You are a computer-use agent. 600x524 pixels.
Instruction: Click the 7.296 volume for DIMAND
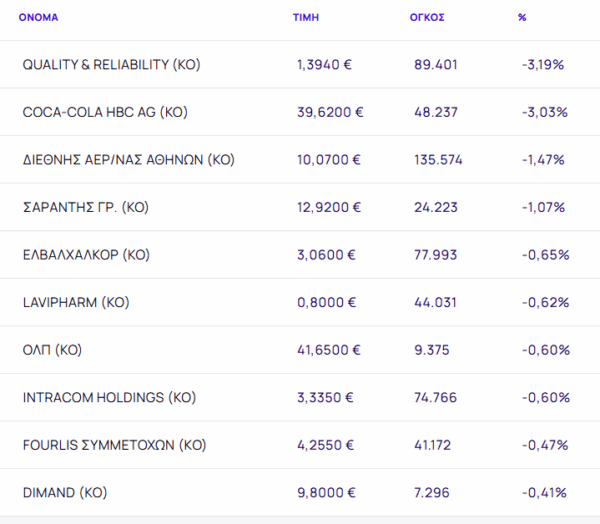point(431,492)
